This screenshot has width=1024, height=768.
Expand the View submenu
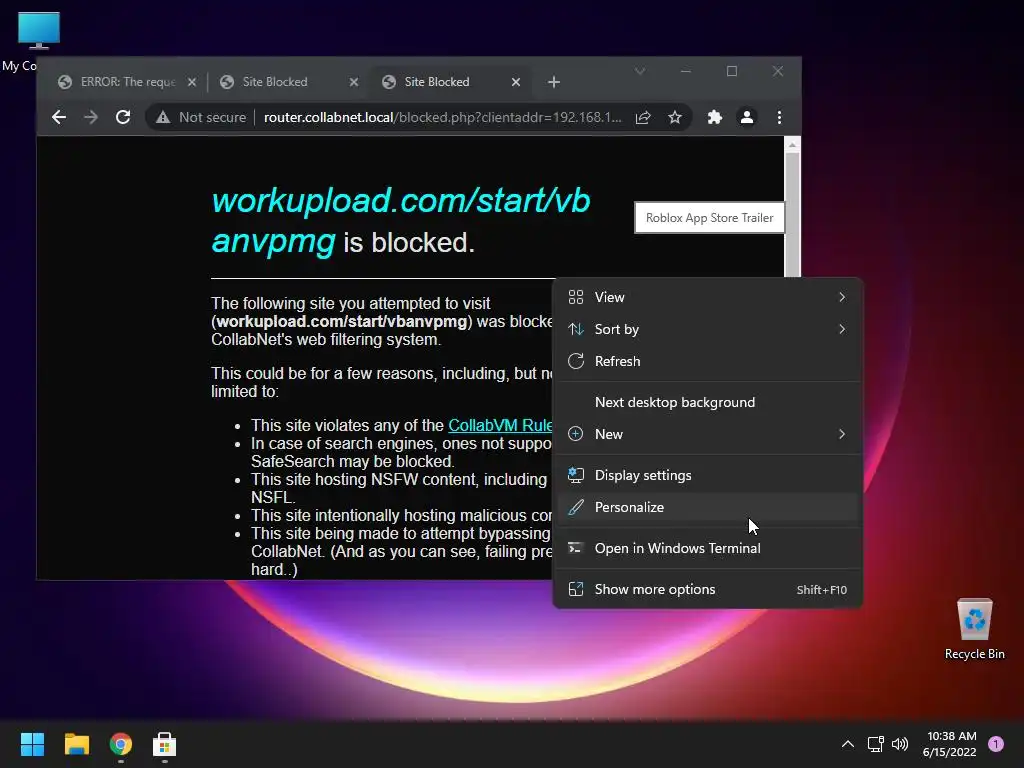point(707,297)
